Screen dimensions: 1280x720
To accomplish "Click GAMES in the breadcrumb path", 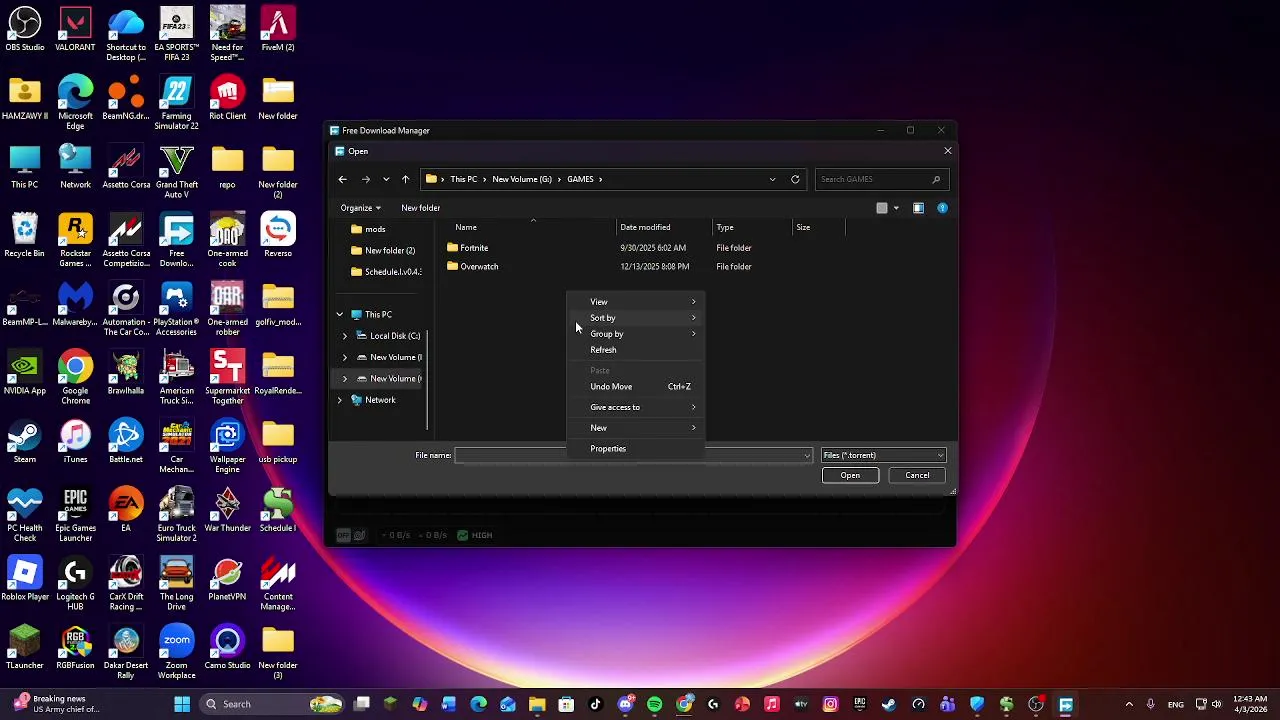I will click(x=580, y=179).
